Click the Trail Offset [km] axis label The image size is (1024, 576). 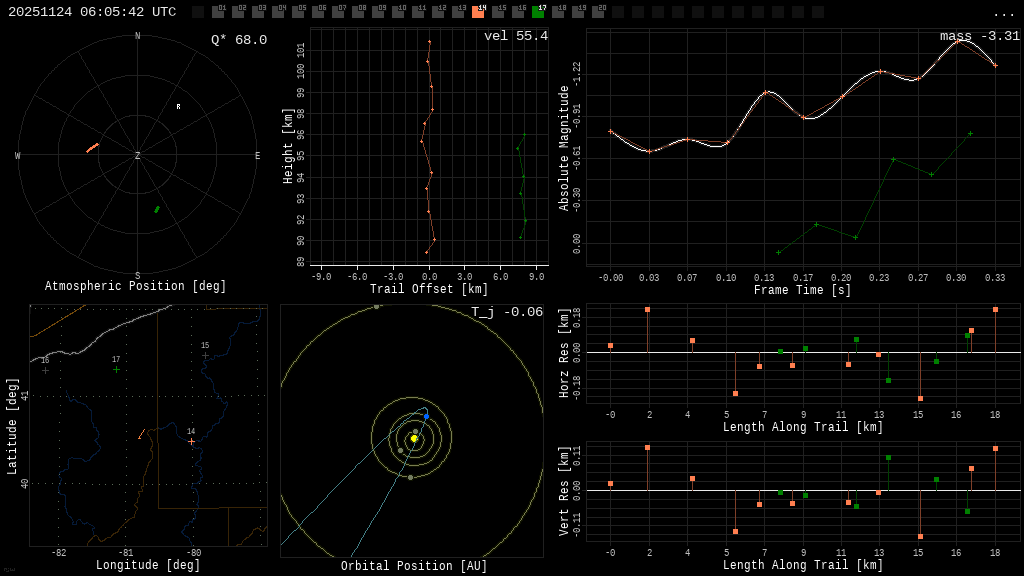(428, 289)
